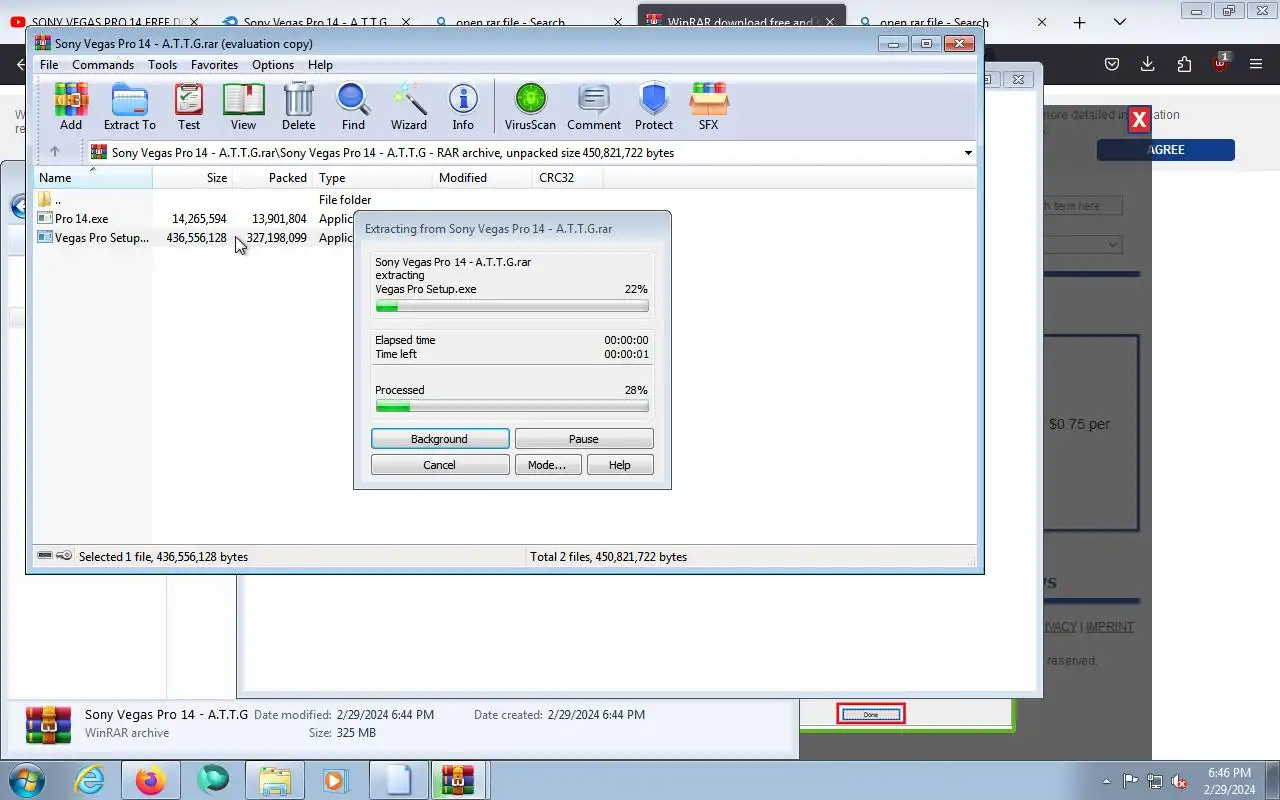The width and height of the screenshot is (1280, 800).
Task: Expand the archive path dropdown arrow
Action: [x=968, y=153]
